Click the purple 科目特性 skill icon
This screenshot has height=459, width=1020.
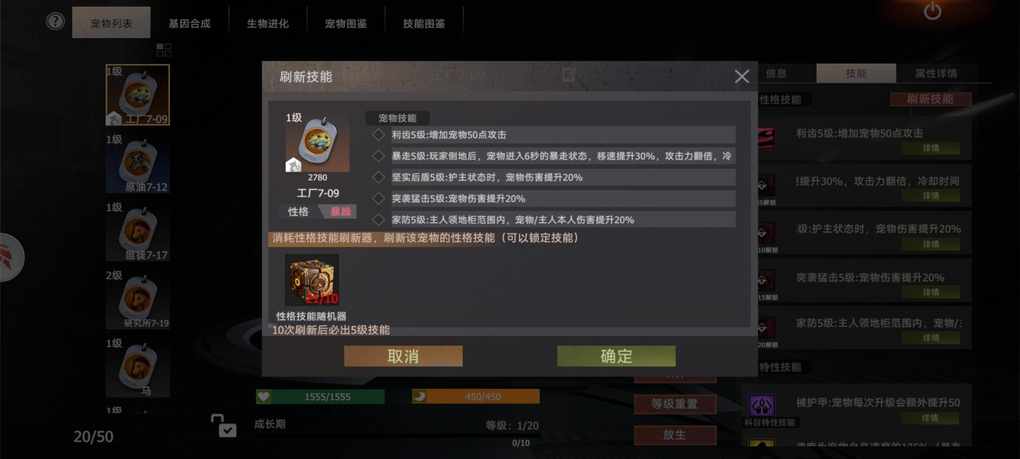pos(760,405)
